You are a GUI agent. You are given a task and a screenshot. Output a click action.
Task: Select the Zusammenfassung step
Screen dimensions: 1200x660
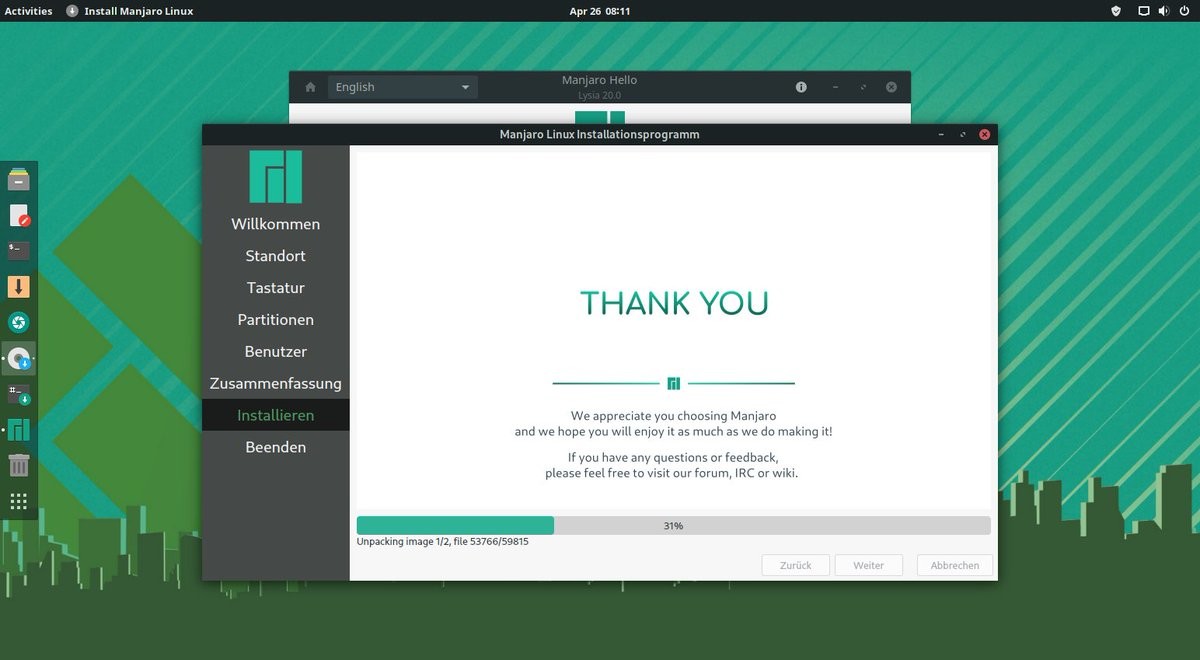(x=276, y=383)
